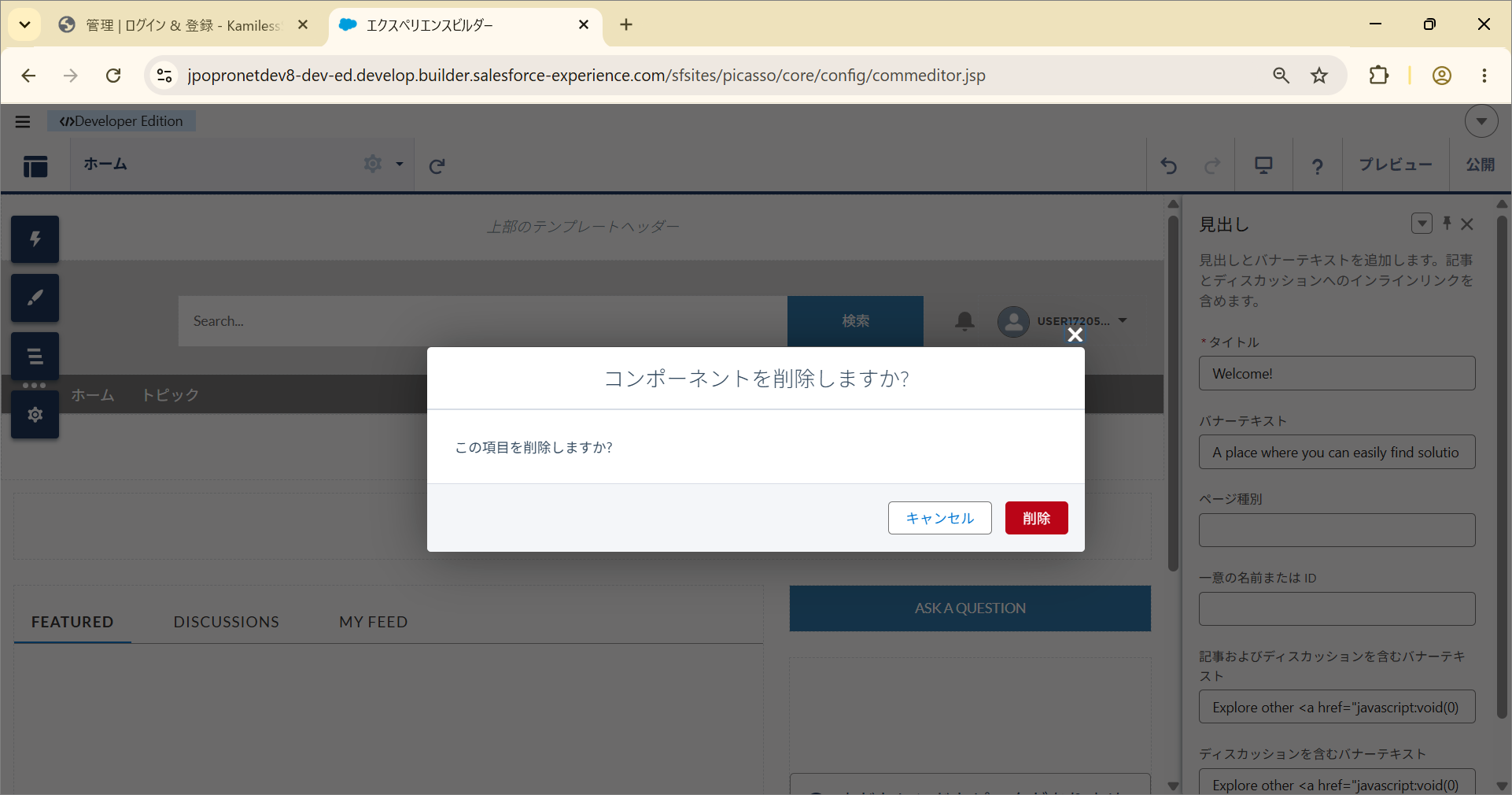The height and width of the screenshot is (795, 1512).
Task: Click the バナーテキスト input field
Action: coord(1337,452)
